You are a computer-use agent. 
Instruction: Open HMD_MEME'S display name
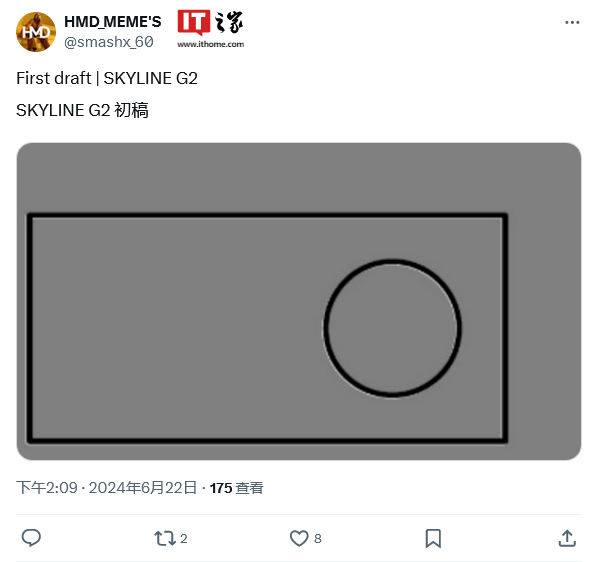coord(113,22)
